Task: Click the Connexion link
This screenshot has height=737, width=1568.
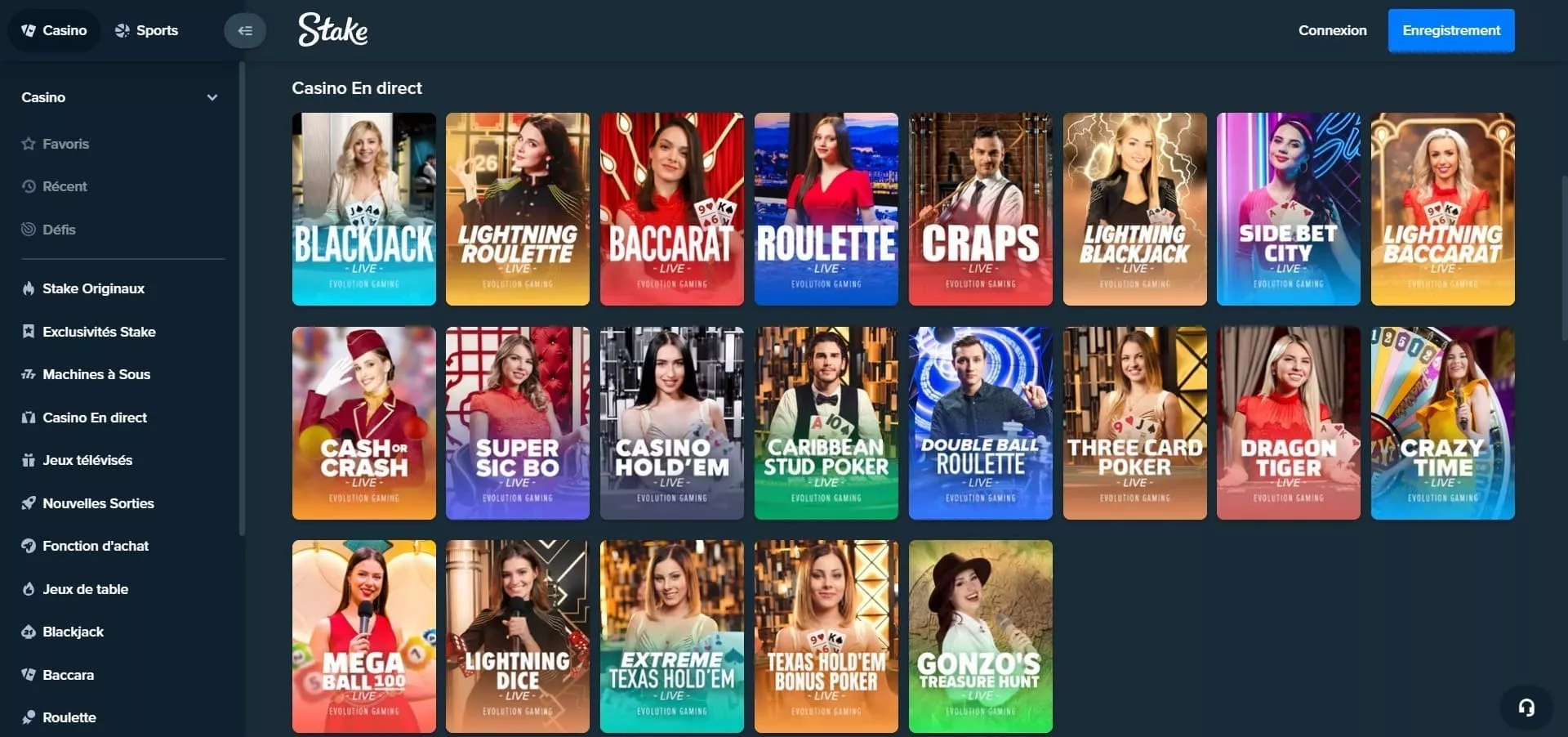Action: click(x=1332, y=30)
